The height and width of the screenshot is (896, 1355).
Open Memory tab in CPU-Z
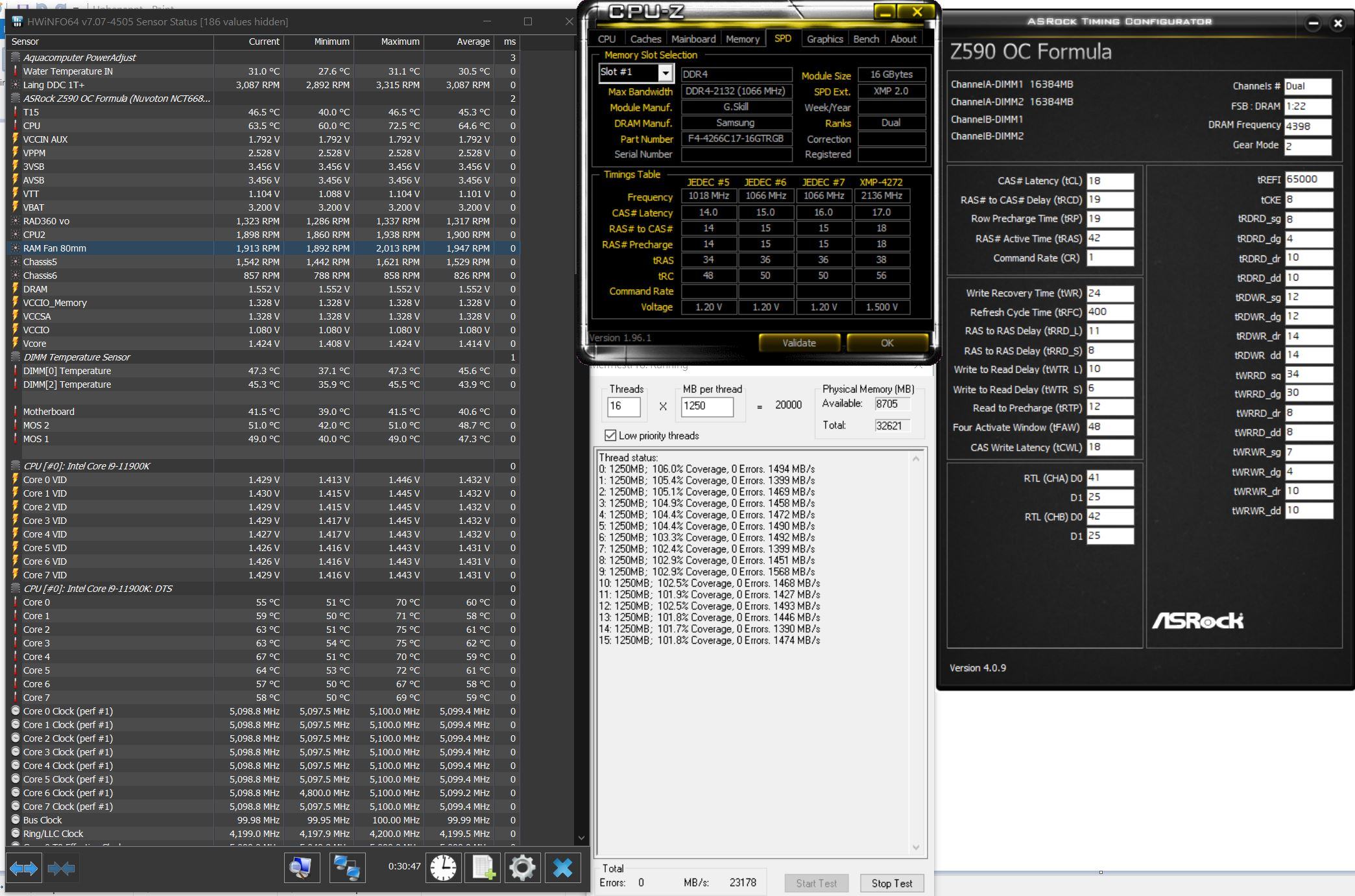pos(743,39)
